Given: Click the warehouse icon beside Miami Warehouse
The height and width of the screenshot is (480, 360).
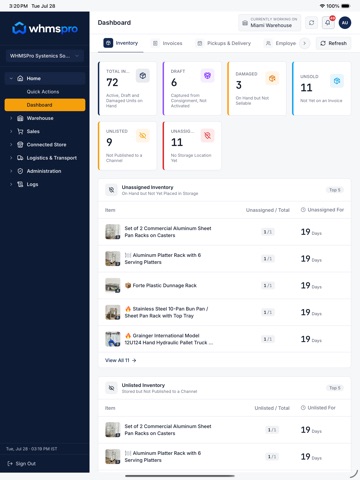Looking at the screenshot, I should 245,23.
